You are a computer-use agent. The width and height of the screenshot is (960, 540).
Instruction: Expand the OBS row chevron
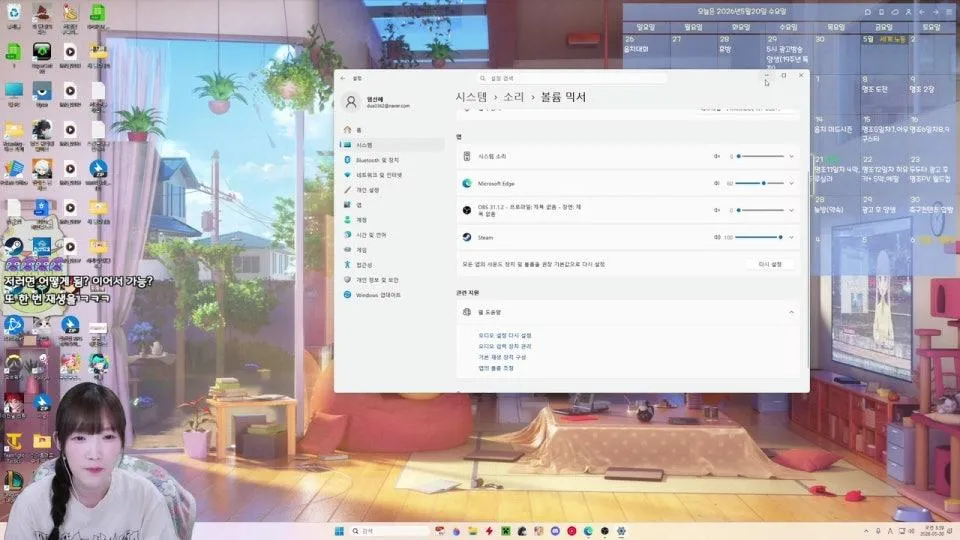tap(792, 210)
